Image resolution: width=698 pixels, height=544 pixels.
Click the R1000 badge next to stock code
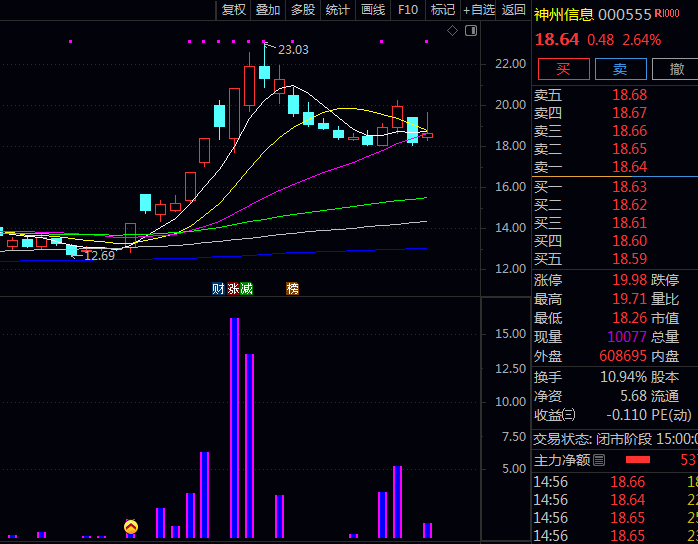tap(667, 14)
